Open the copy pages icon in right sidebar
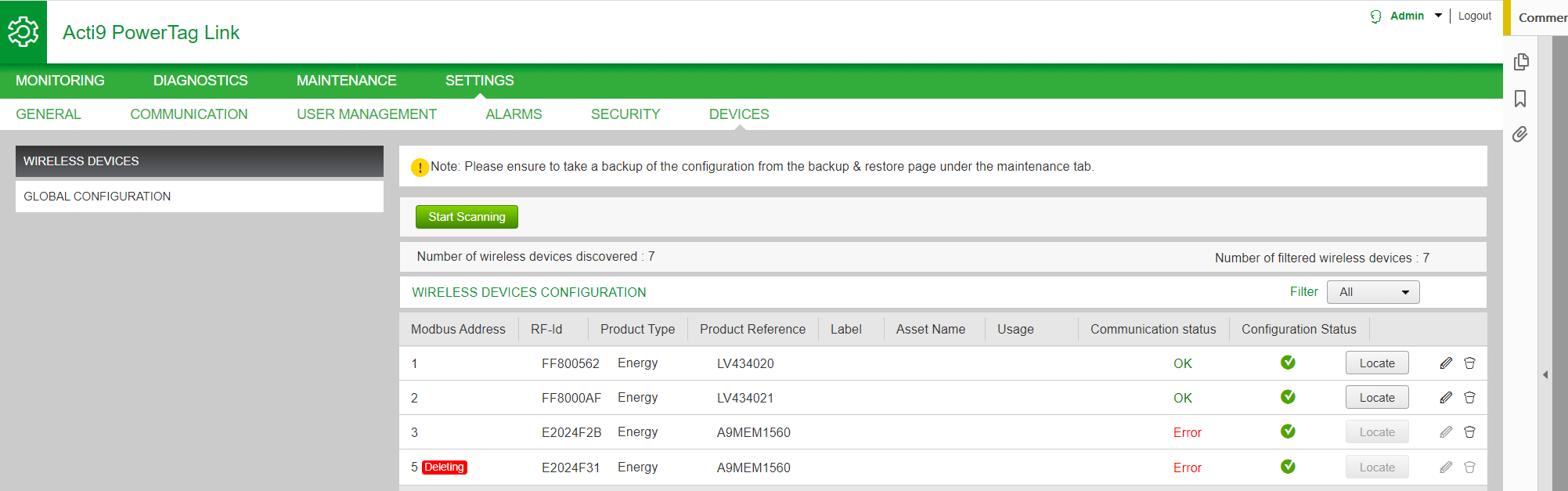 [1521, 62]
